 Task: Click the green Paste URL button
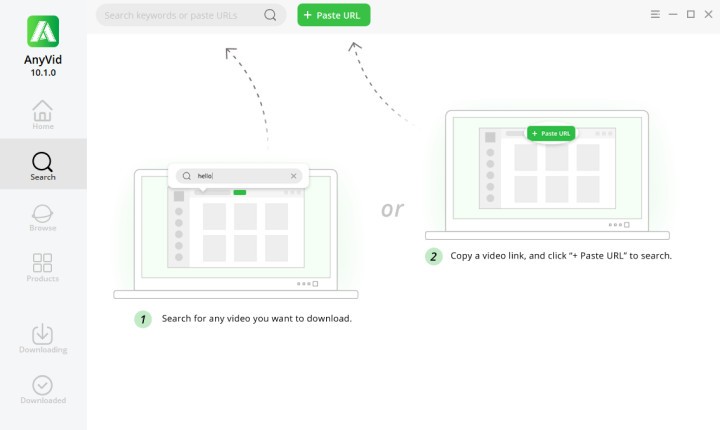coord(334,15)
